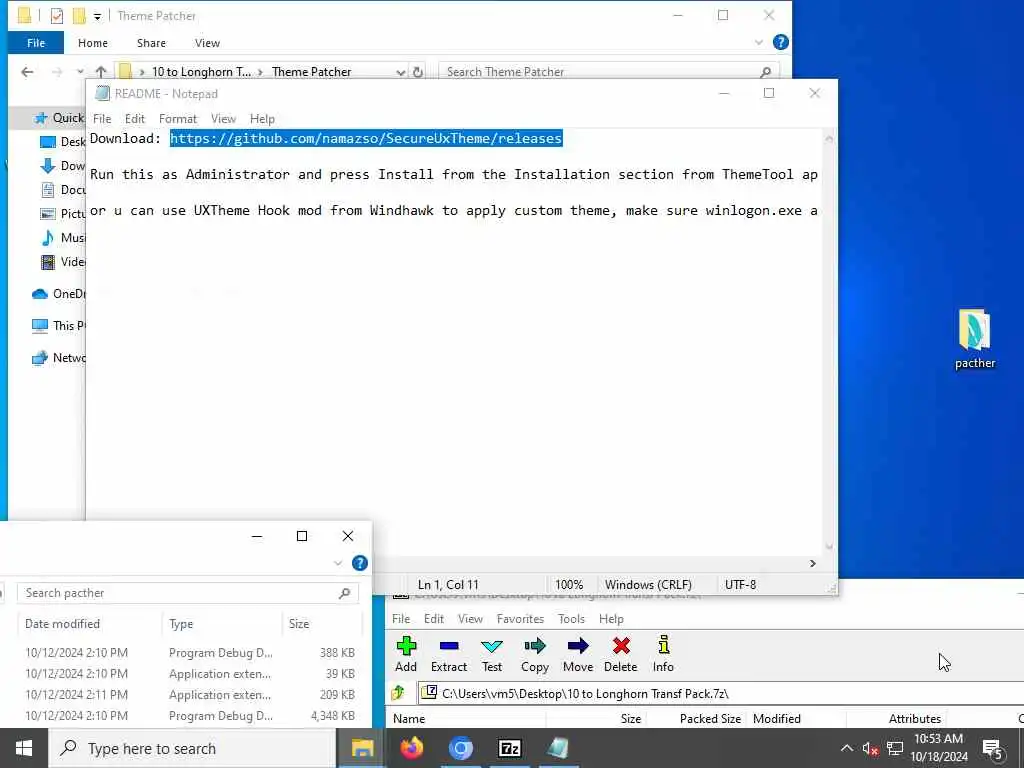The height and width of the screenshot is (768, 1024).
Task: Click the network tray icon
Action: [895, 748]
